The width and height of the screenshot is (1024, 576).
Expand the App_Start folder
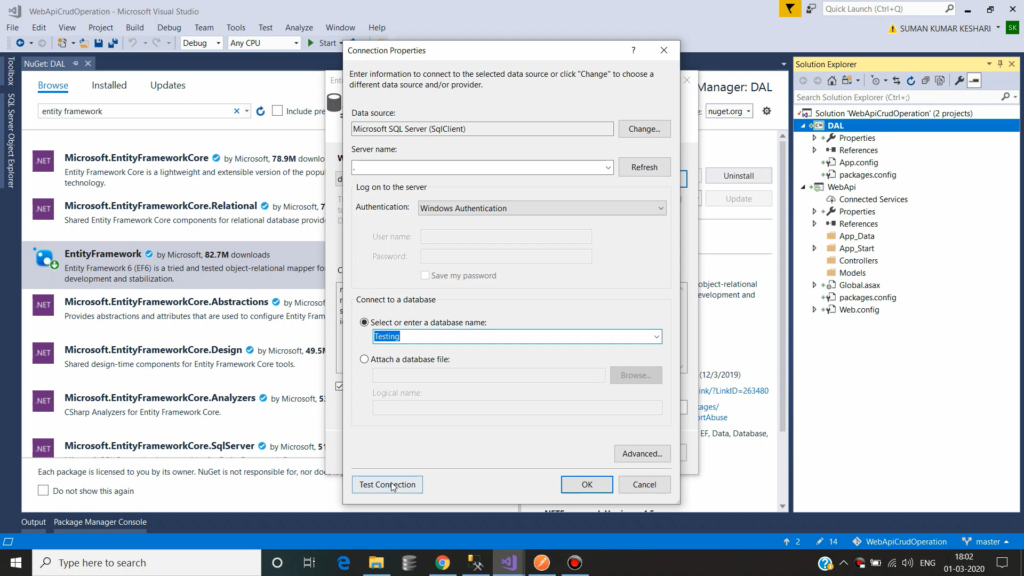[814, 248]
